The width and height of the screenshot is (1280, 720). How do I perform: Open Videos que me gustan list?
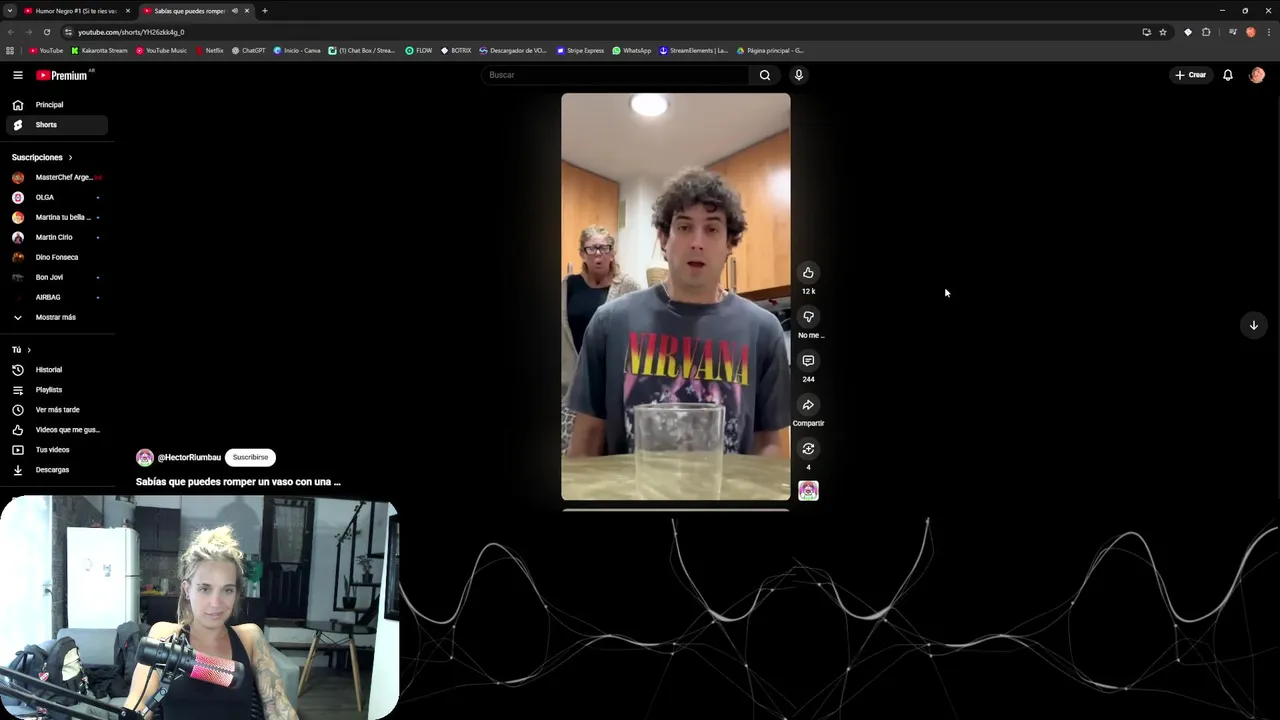coord(56,430)
